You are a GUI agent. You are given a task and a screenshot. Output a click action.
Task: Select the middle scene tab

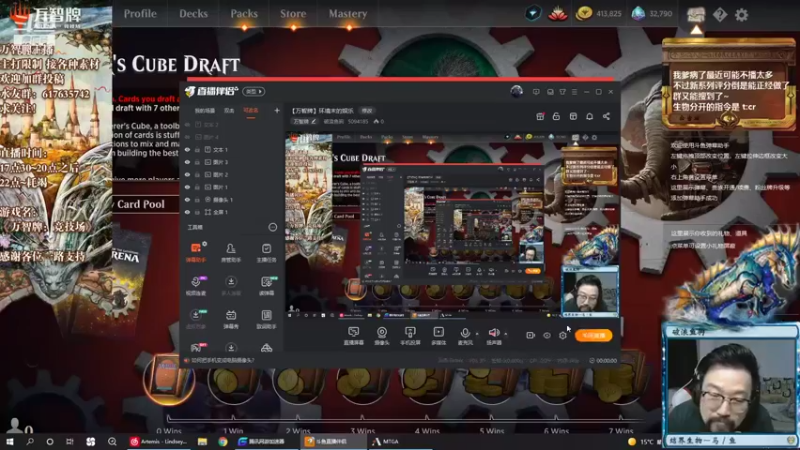[229, 111]
